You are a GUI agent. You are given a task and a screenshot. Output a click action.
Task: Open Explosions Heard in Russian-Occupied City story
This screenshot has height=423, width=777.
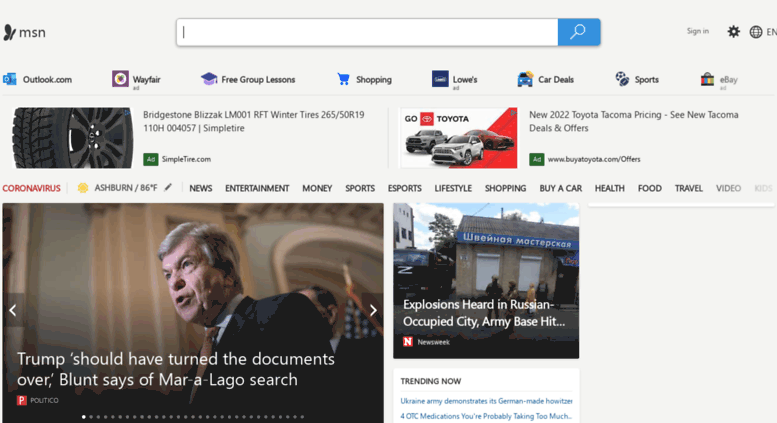point(484,313)
